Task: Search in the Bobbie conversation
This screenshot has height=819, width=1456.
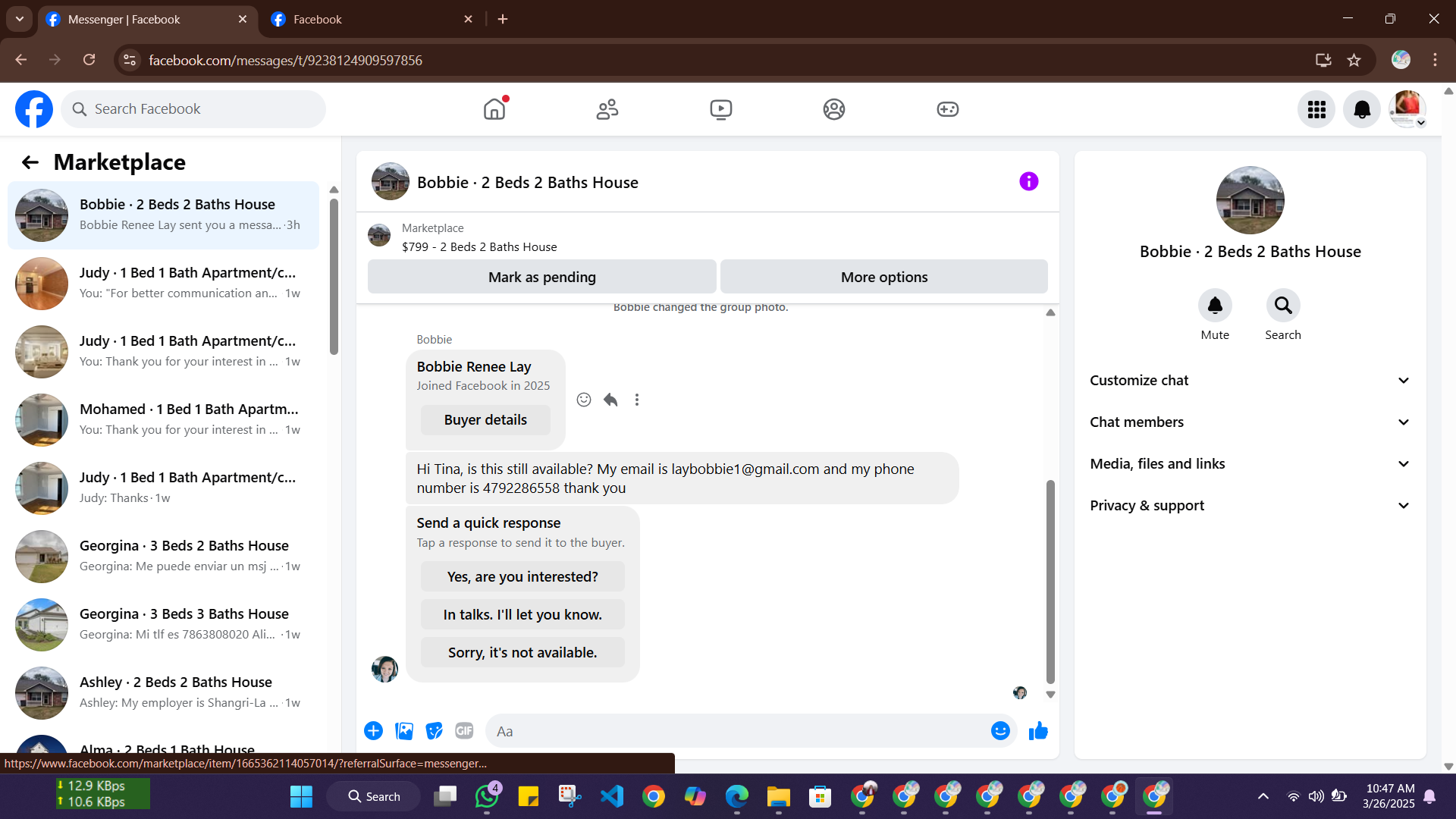Action: 1283,305
